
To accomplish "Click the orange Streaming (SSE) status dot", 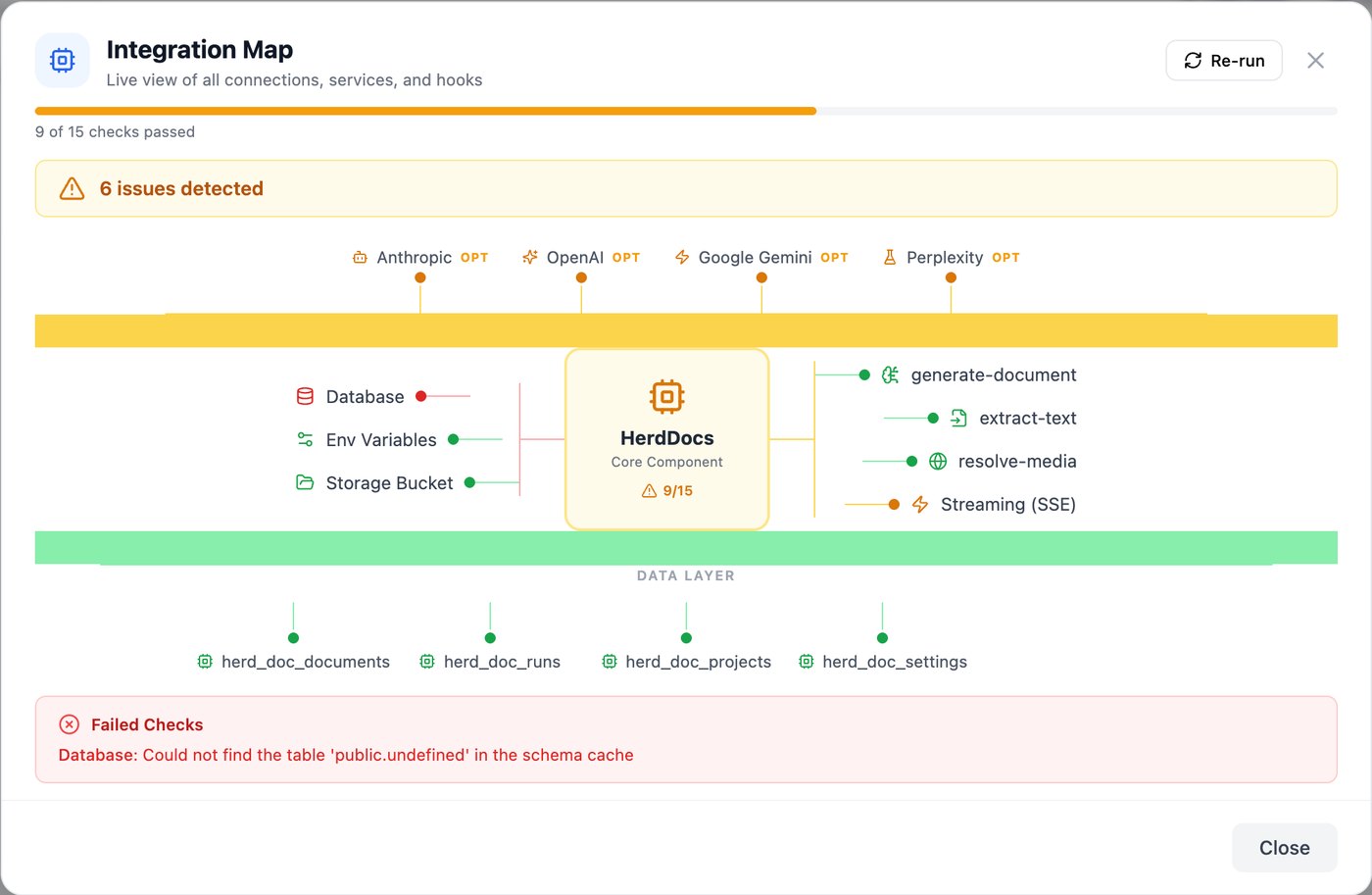I will 894,504.
